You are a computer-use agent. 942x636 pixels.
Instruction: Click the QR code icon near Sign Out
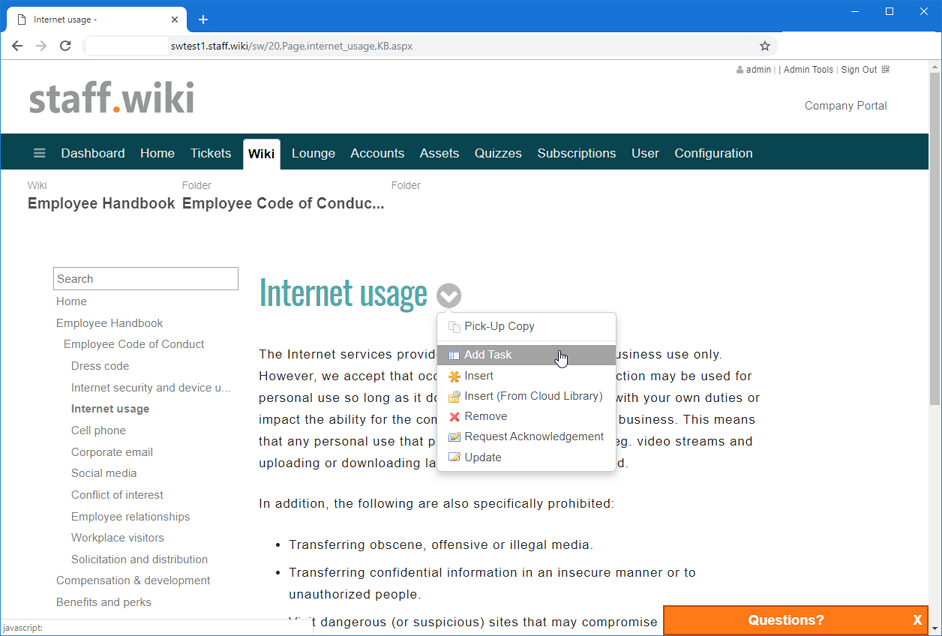(x=886, y=70)
